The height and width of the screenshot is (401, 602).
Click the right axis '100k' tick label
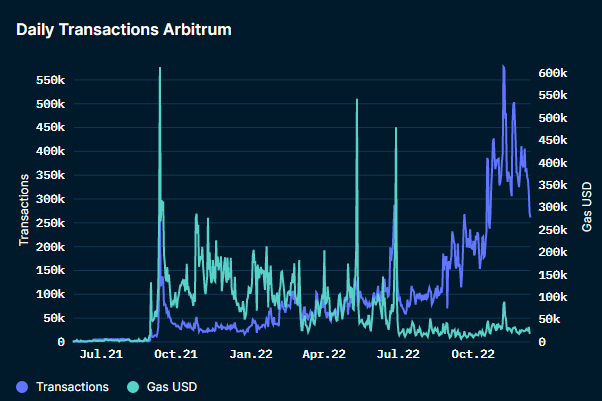pos(553,297)
